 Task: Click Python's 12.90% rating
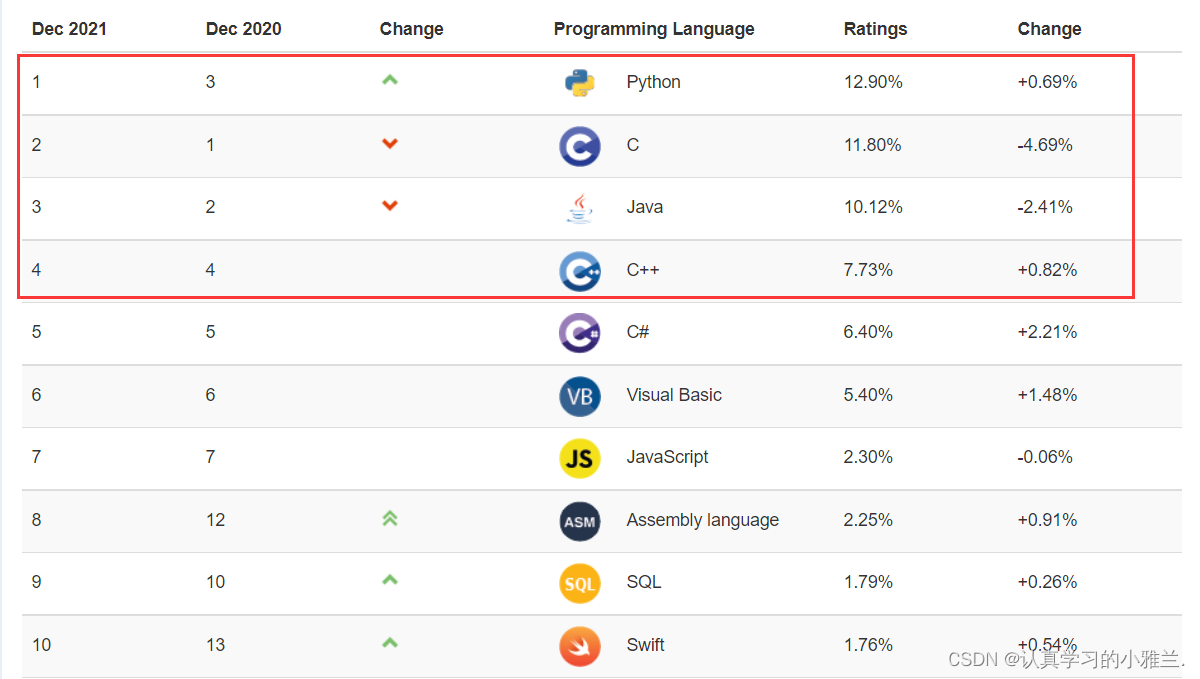pos(873,82)
